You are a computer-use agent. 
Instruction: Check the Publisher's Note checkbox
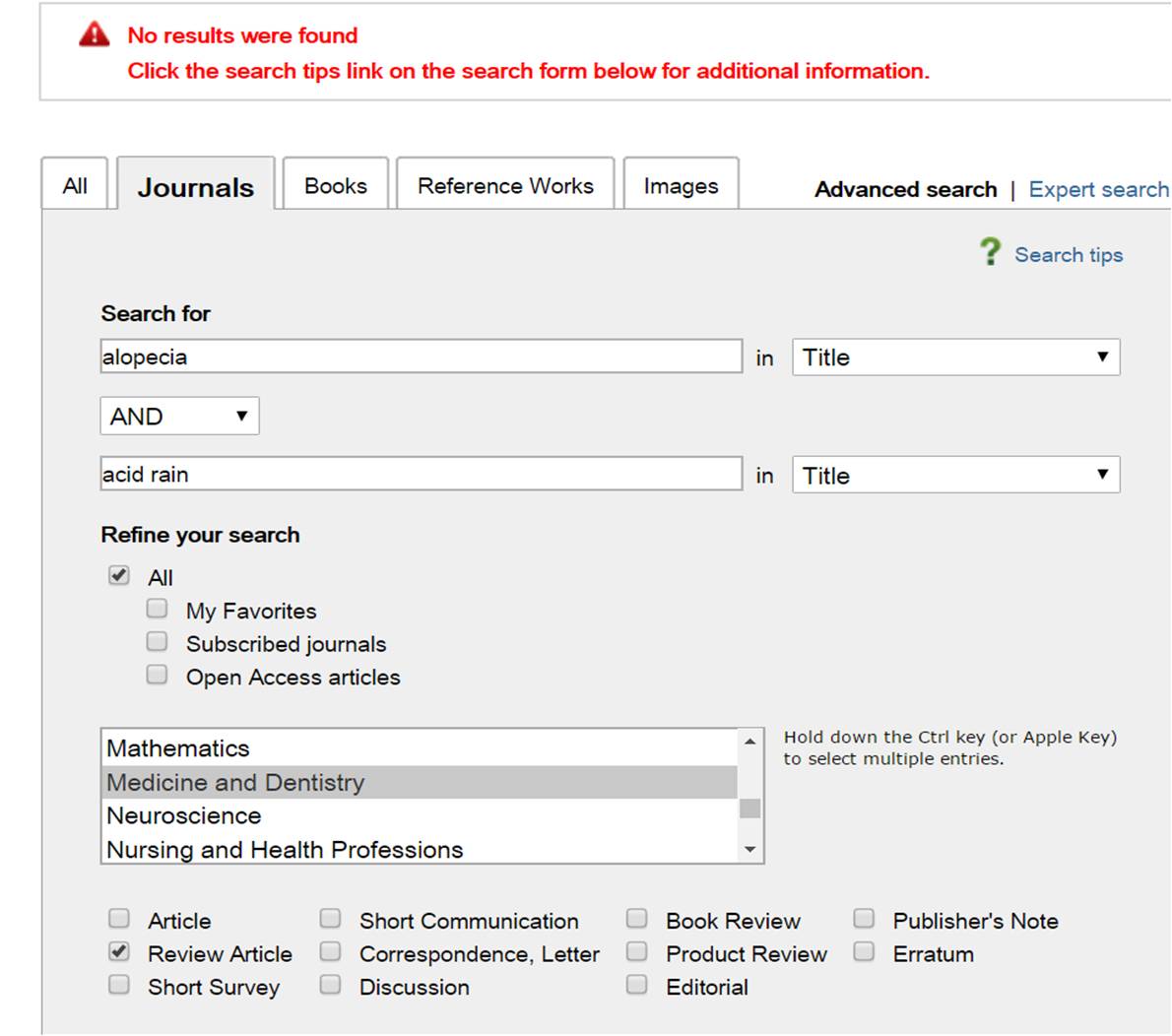tap(864, 918)
